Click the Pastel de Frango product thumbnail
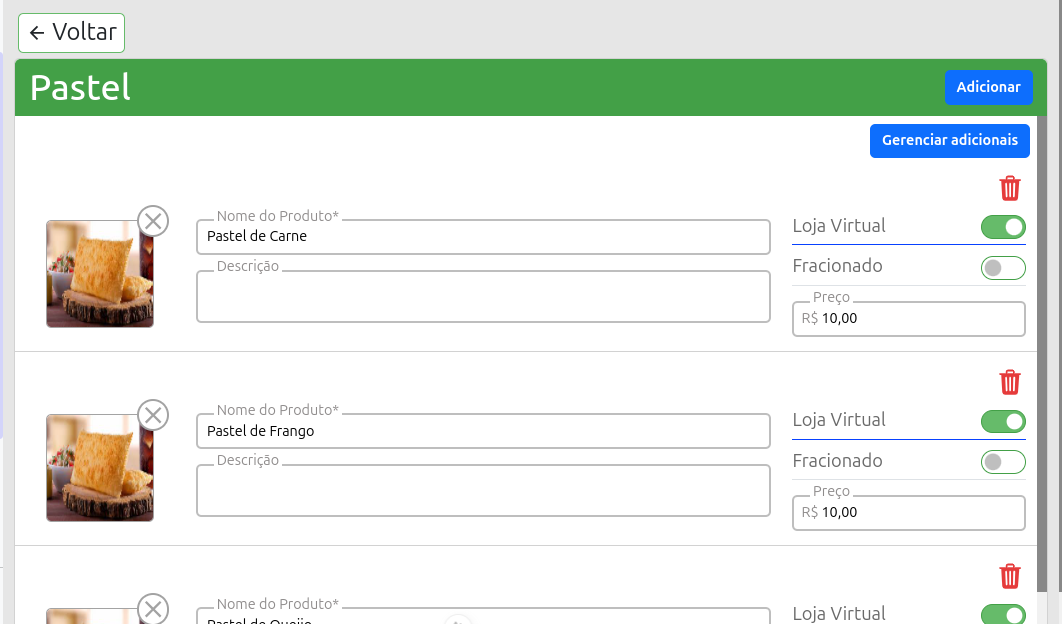 coord(99,469)
